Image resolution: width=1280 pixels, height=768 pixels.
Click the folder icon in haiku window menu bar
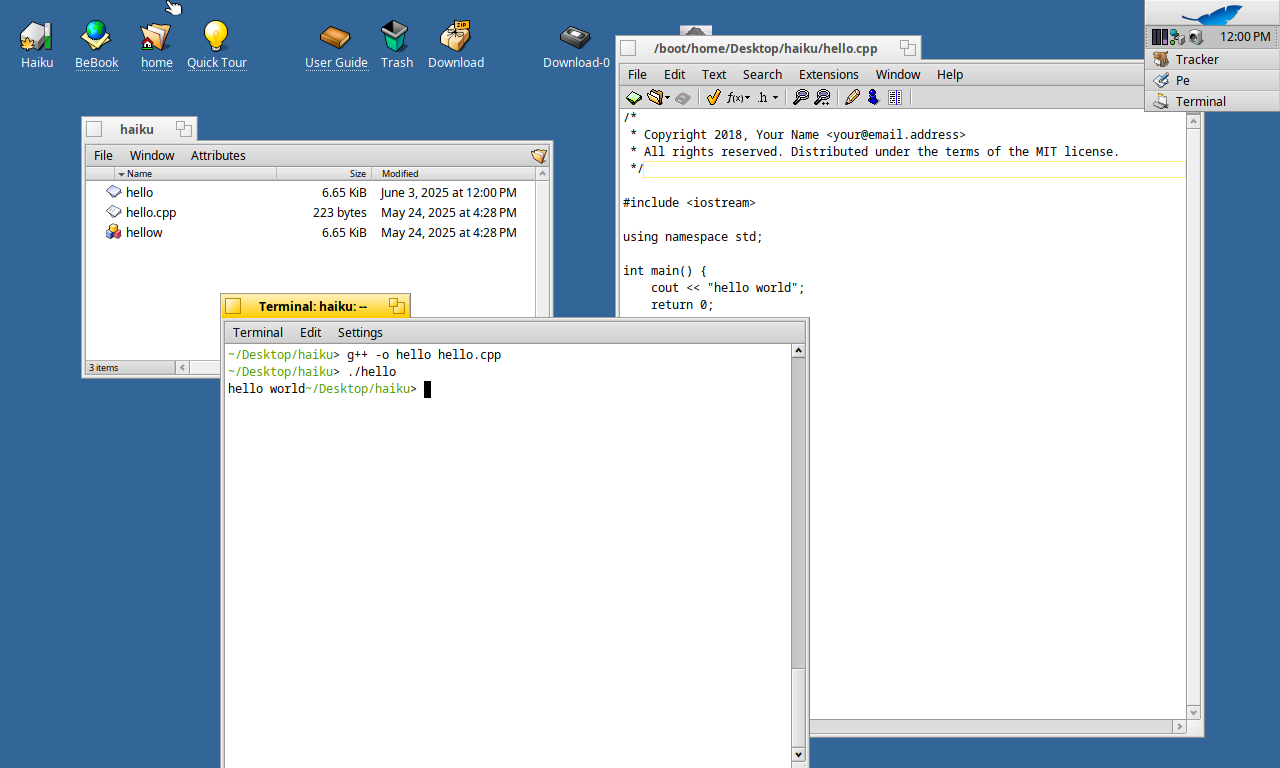pyautogui.click(x=539, y=155)
